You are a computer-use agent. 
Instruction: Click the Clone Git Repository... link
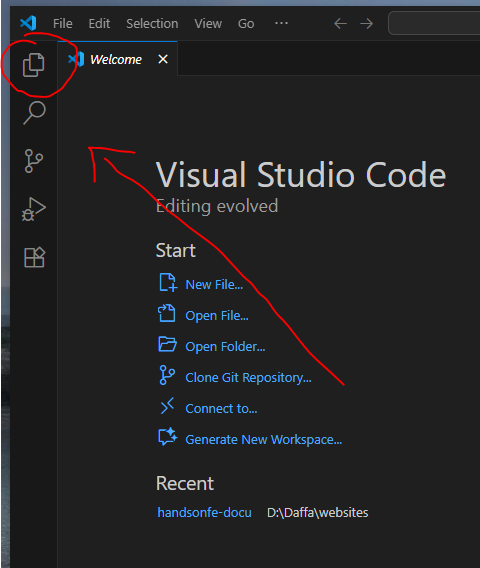click(x=249, y=378)
